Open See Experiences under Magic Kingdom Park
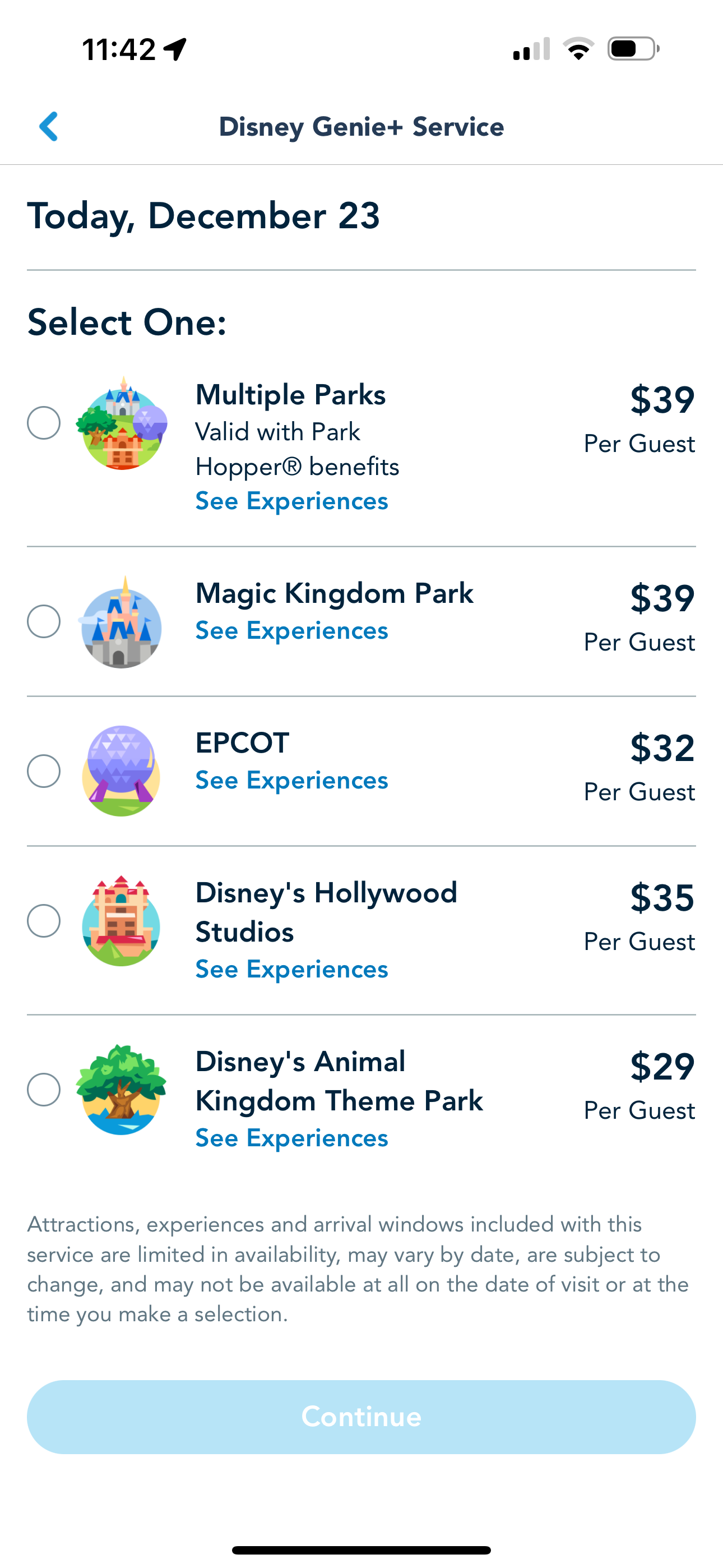Image resolution: width=723 pixels, height=1568 pixels. pos(291,631)
